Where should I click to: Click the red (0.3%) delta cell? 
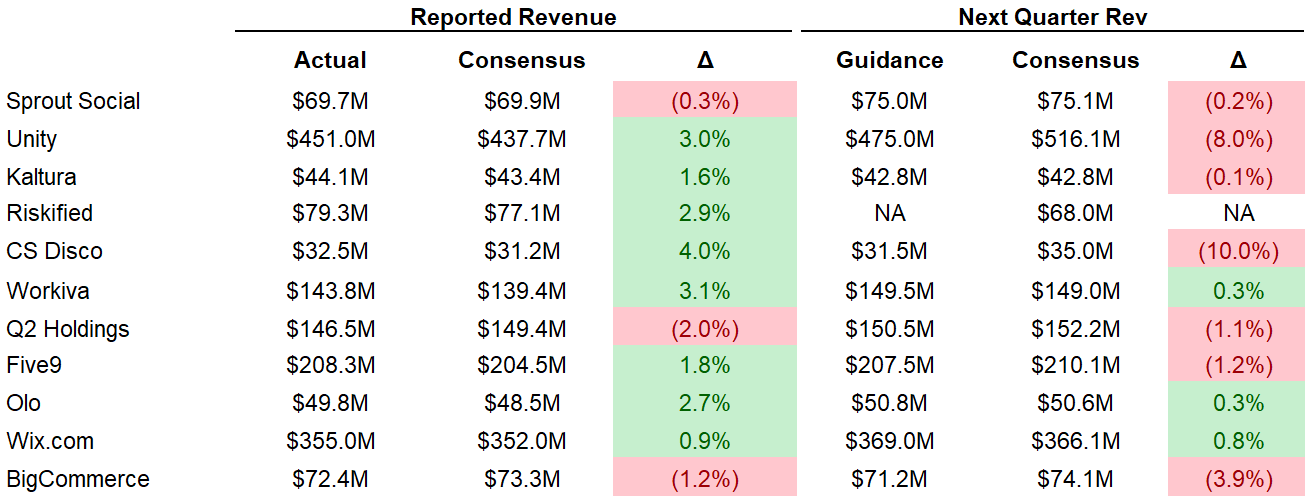(705, 100)
